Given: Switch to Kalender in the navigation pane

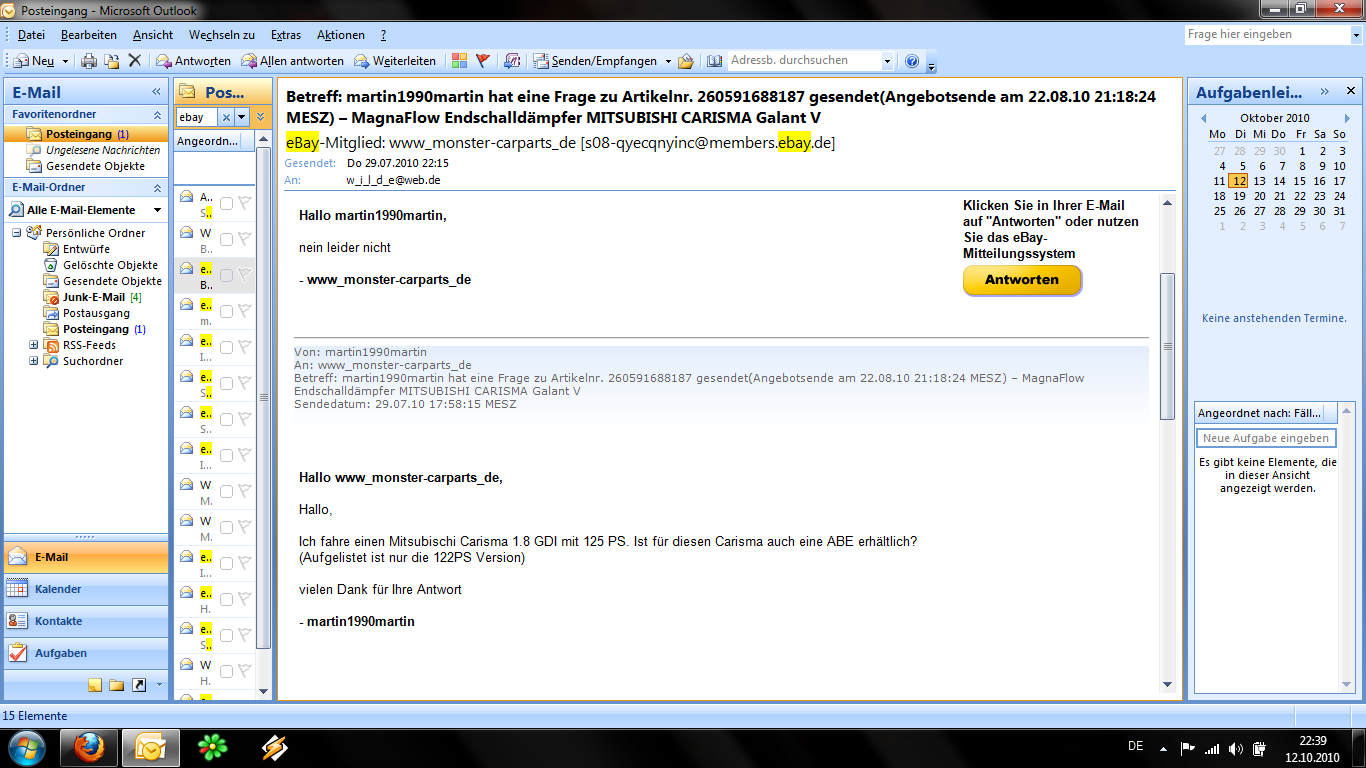Looking at the screenshot, I should coord(86,589).
